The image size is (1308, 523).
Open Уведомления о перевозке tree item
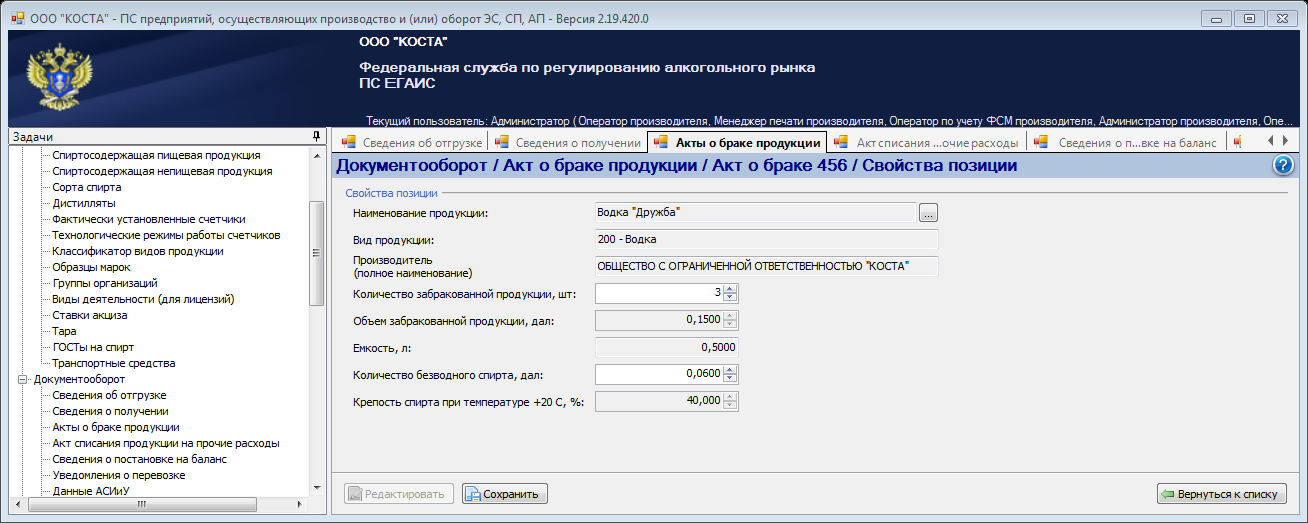tap(119, 476)
